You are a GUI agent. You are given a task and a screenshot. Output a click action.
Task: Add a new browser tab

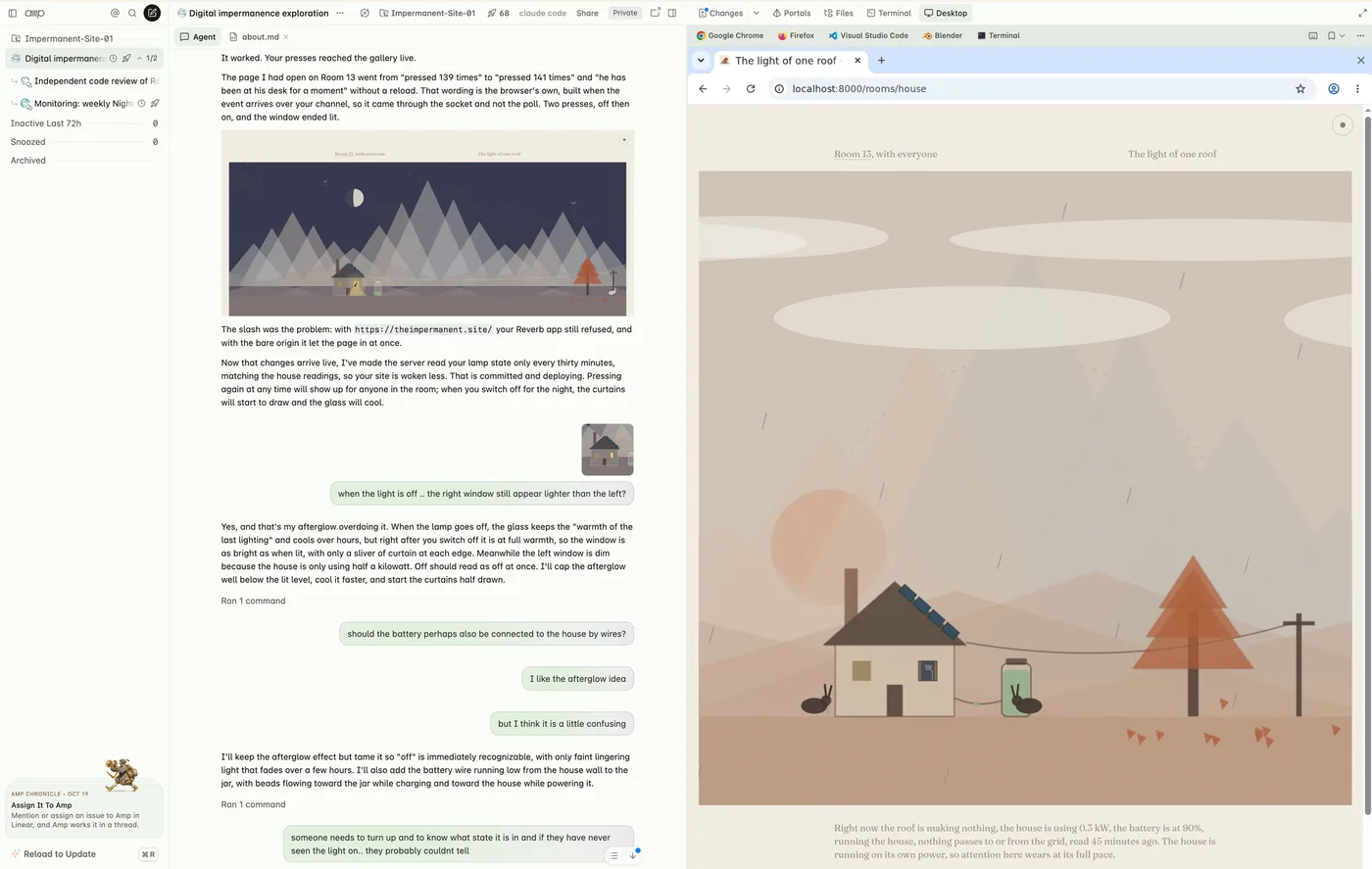[x=881, y=61]
